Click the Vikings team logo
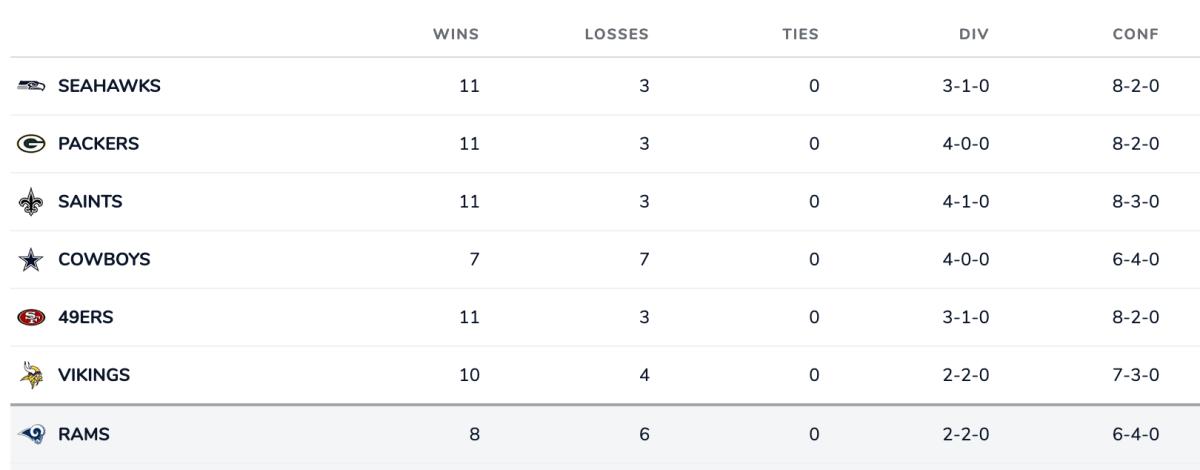The width and height of the screenshot is (1200, 470). 30,376
